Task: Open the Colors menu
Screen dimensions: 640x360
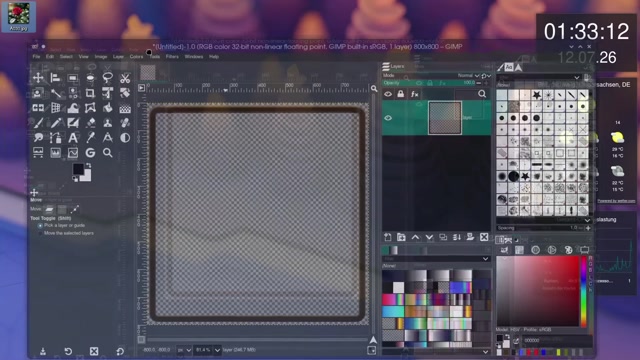Action: click(x=136, y=57)
